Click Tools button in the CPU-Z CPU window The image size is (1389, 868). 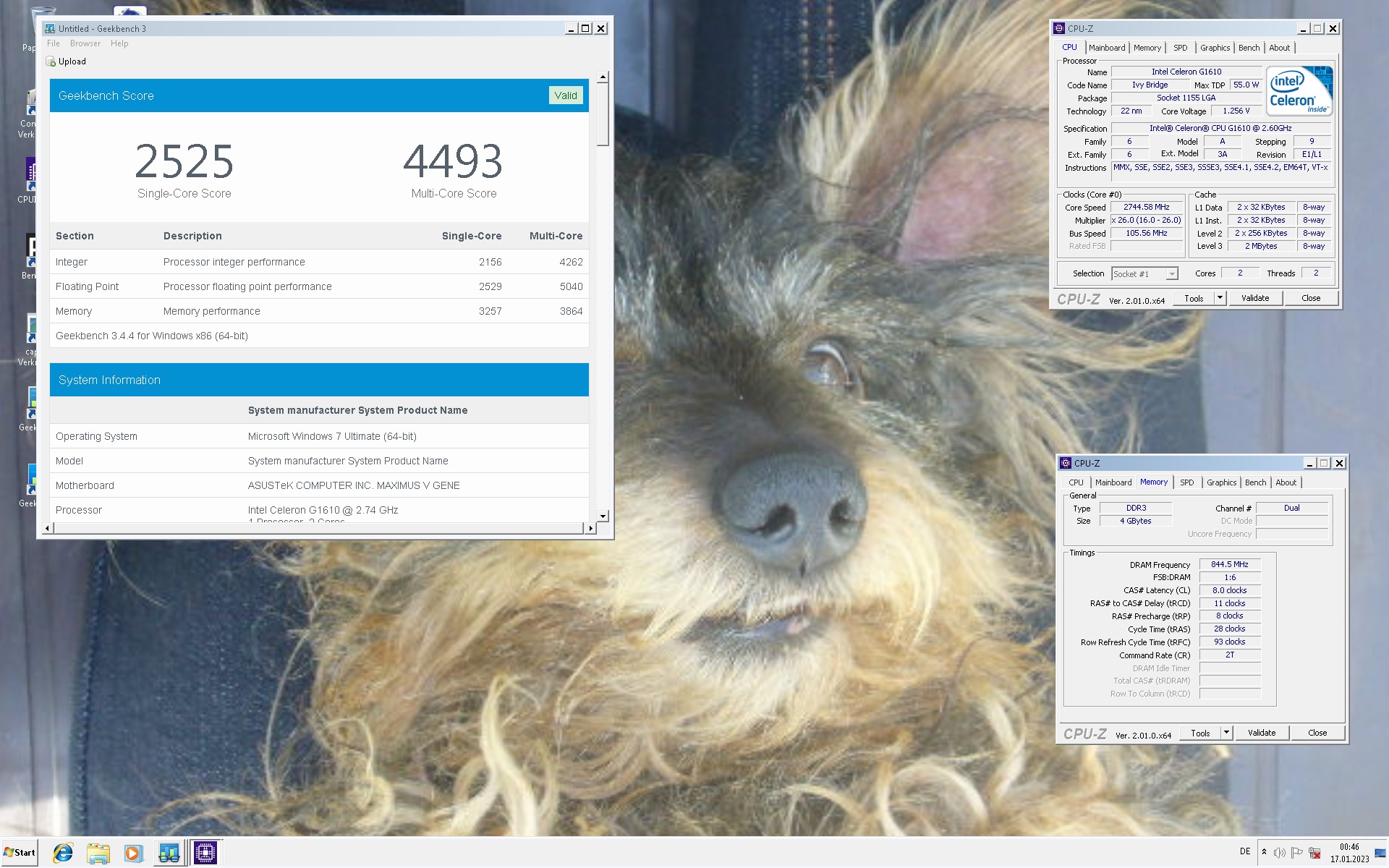point(1194,298)
